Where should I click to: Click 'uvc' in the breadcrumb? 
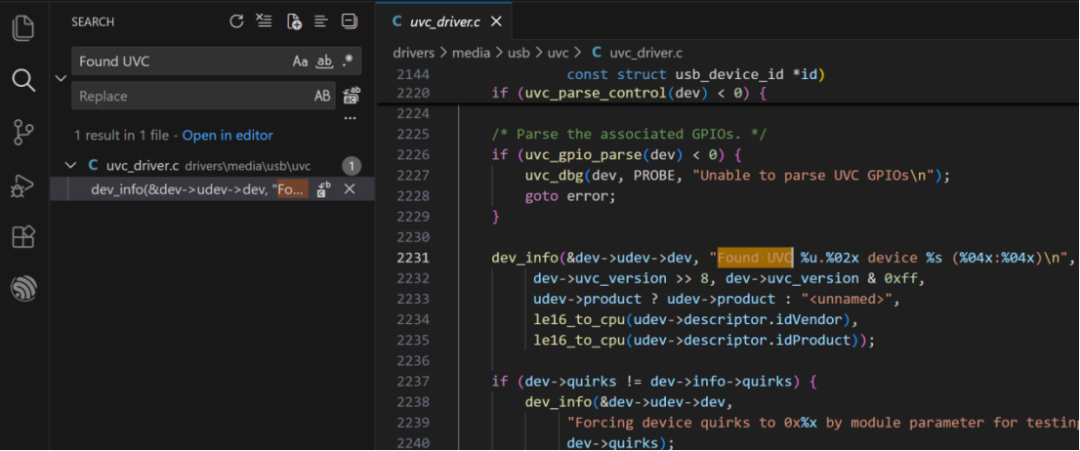(558, 52)
